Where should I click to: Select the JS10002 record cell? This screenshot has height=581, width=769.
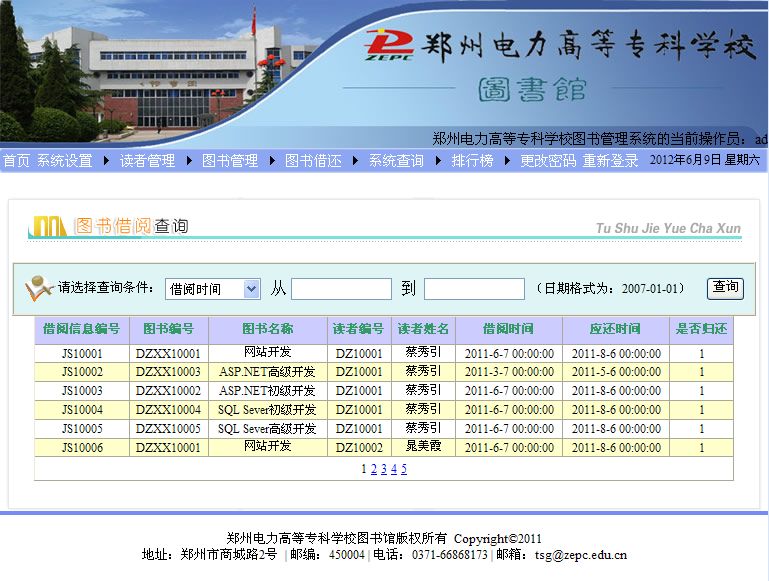[x=82, y=372]
